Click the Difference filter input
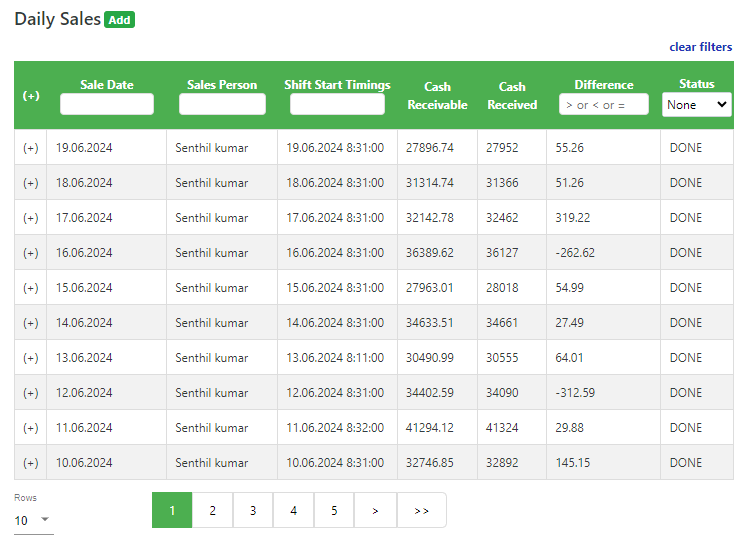The image size is (747, 539). tap(603, 105)
